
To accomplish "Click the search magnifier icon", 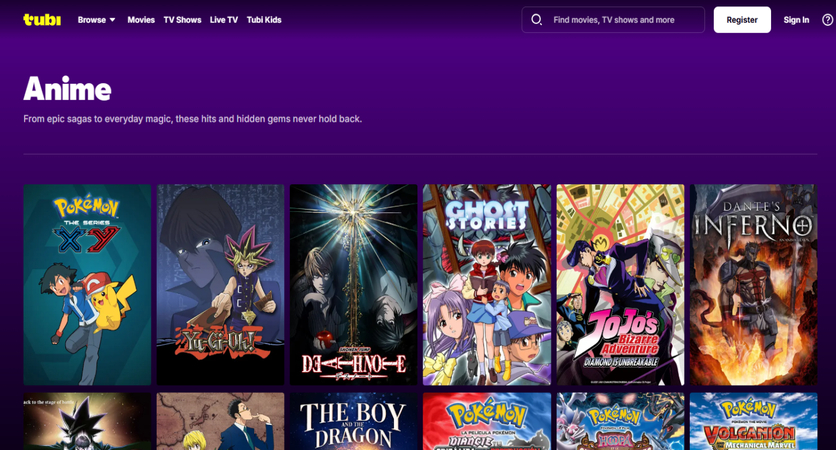I will [536, 20].
